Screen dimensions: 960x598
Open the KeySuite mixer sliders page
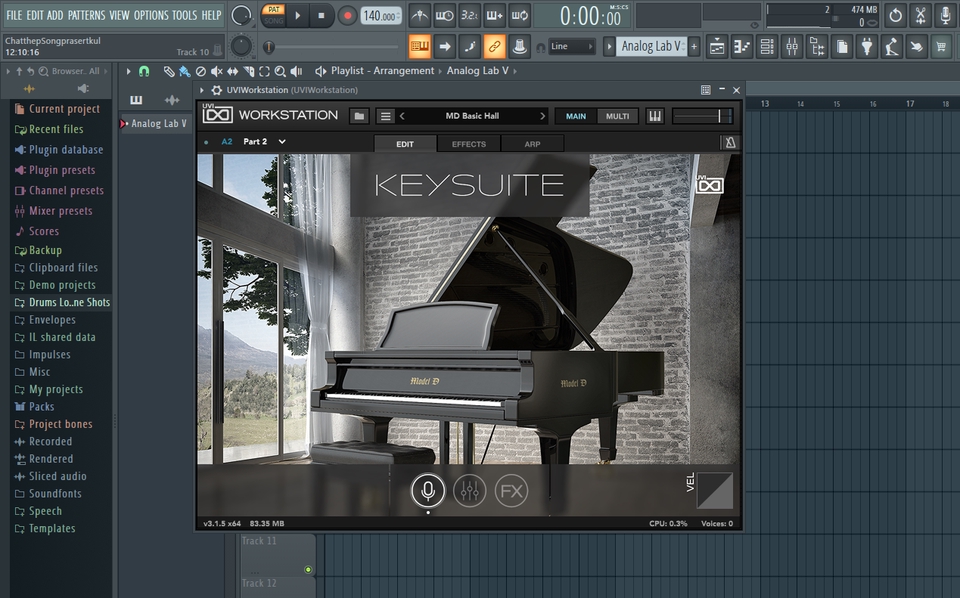470,490
